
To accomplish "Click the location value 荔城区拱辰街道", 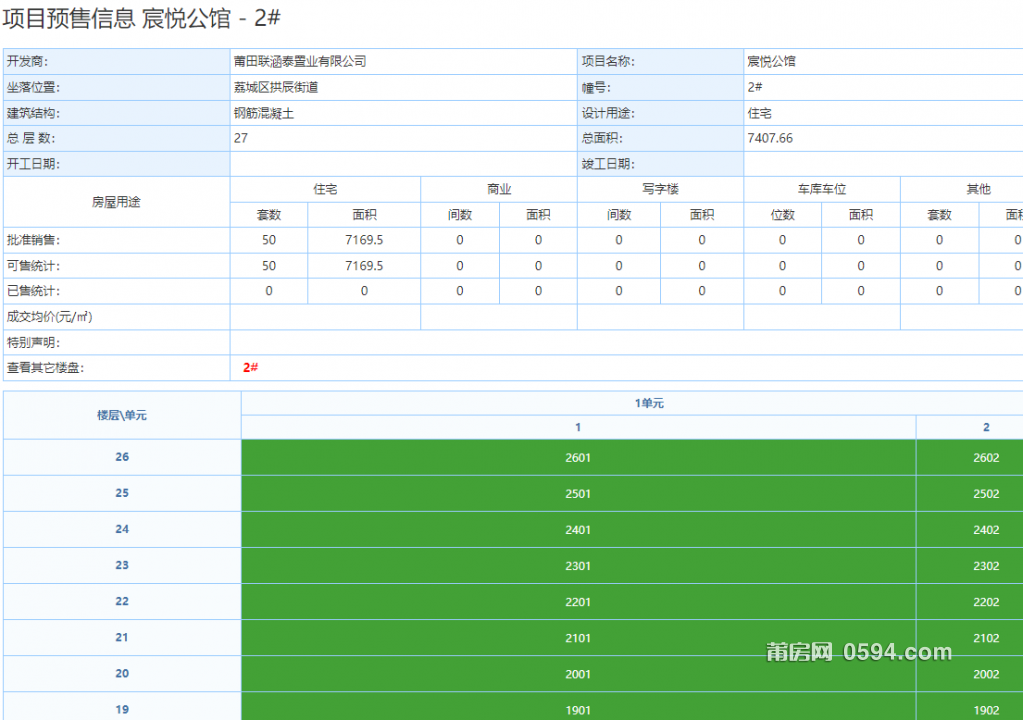I will coord(276,87).
